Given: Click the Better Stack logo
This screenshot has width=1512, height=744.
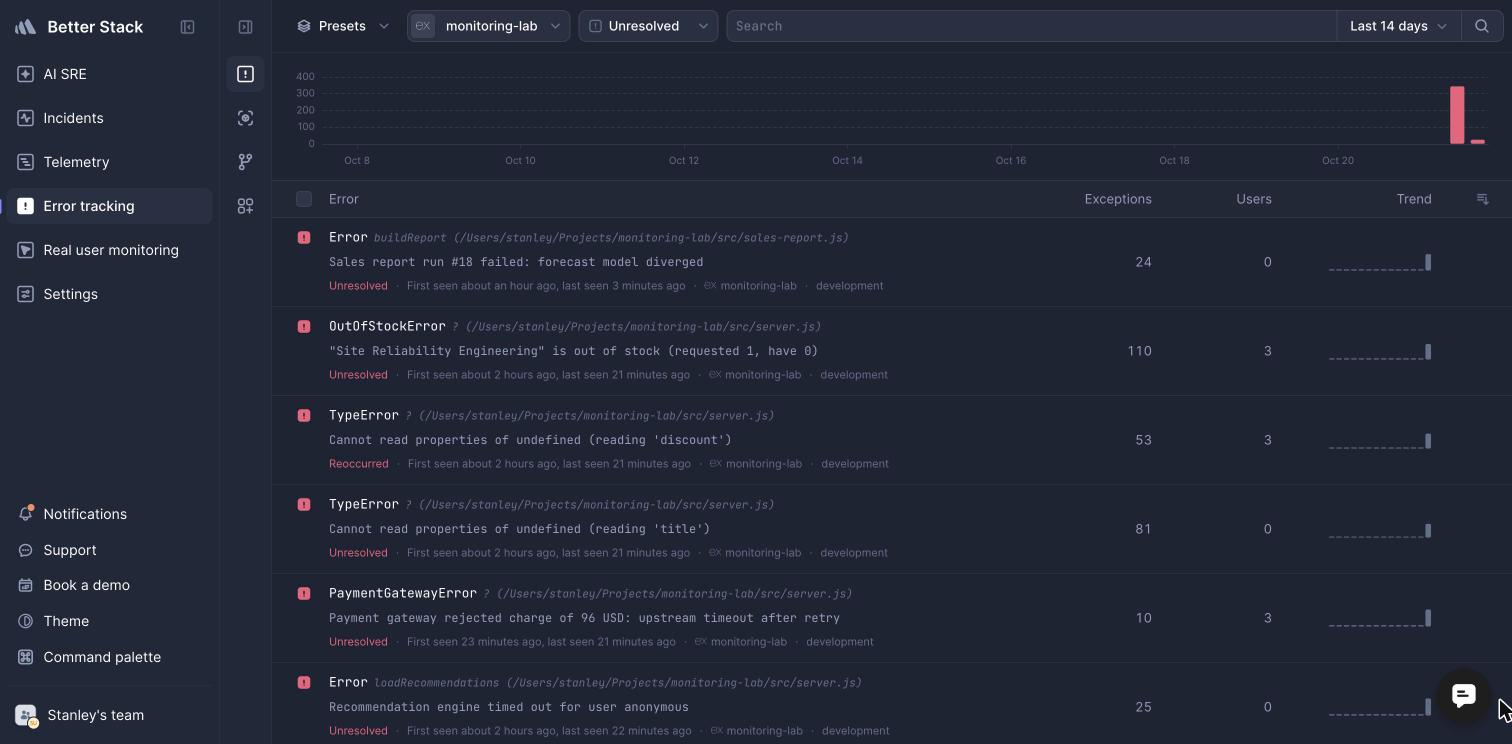Looking at the screenshot, I should pyautogui.click(x=26, y=27).
